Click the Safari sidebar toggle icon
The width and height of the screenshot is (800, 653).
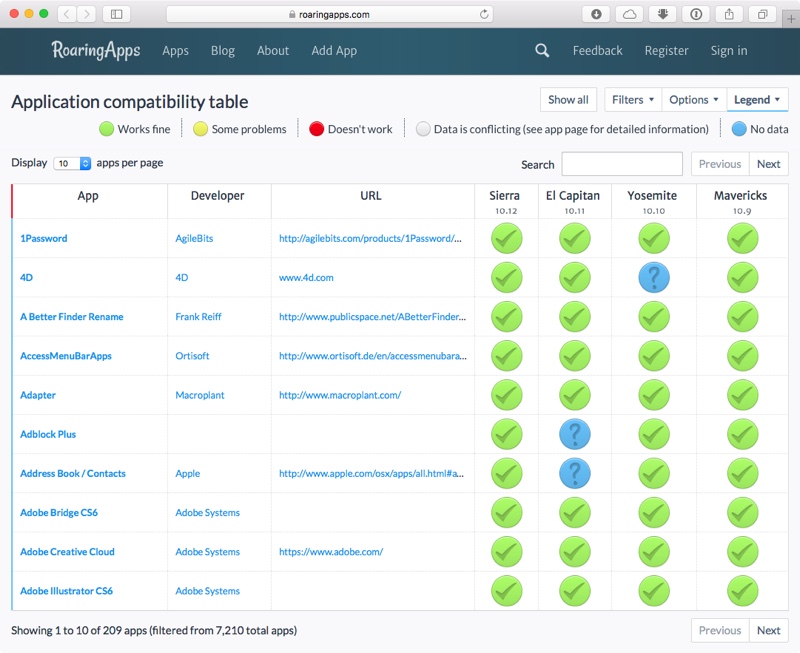click(x=116, y=14)
